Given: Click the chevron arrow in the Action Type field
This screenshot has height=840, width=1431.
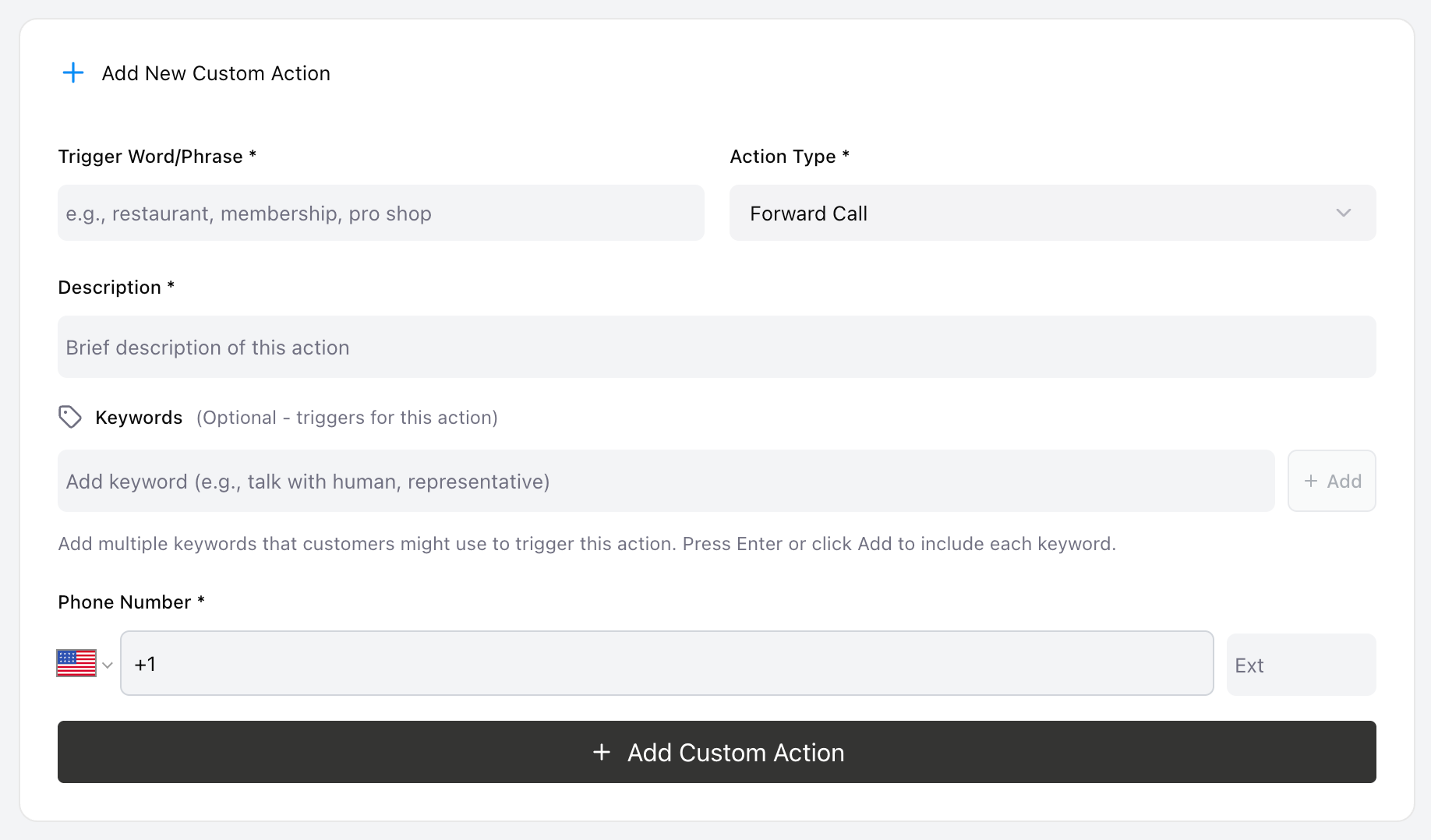Looking at the screenshot, I should (1343, 213).
